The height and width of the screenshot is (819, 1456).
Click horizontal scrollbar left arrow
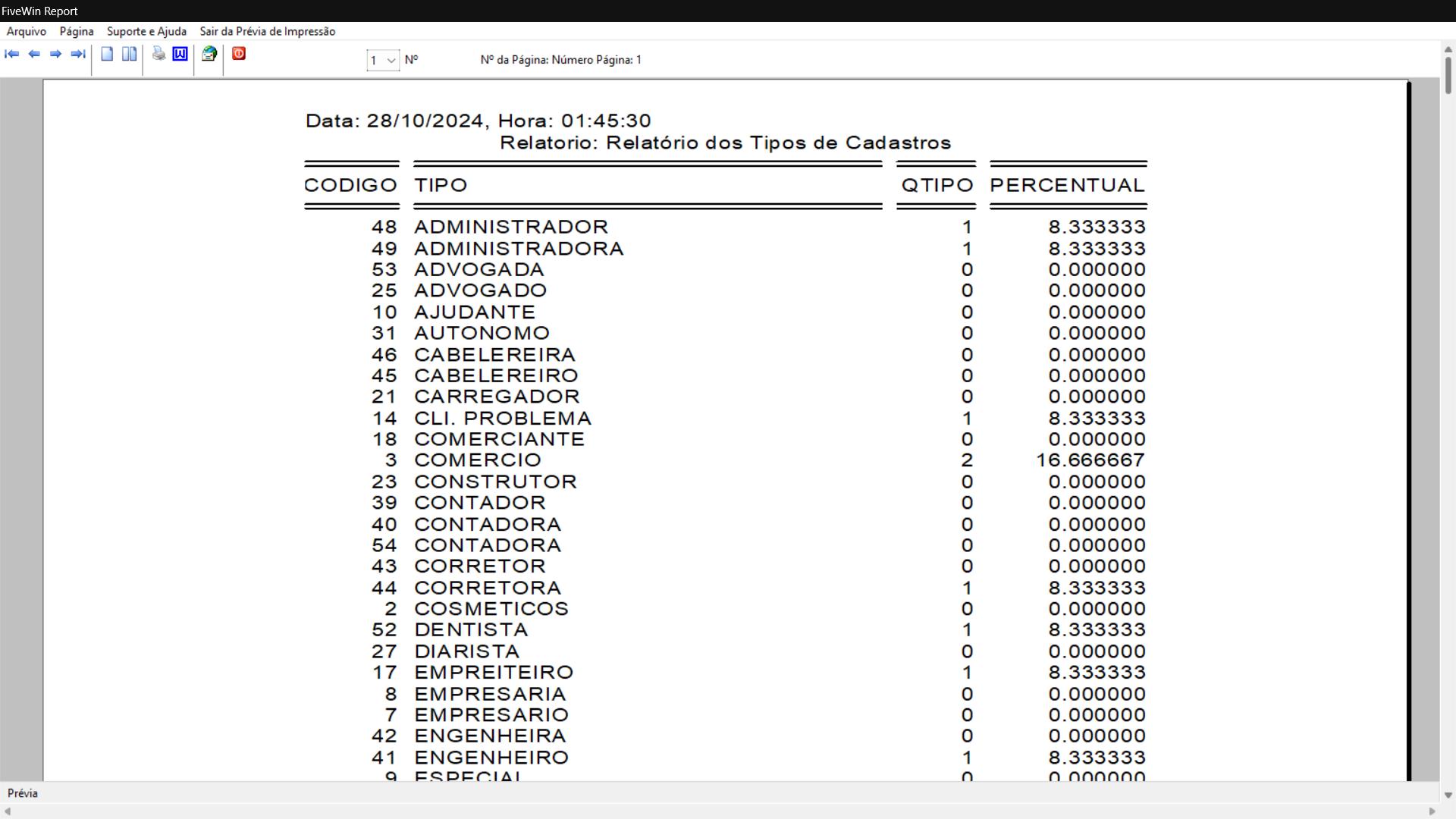pos(8,811)
